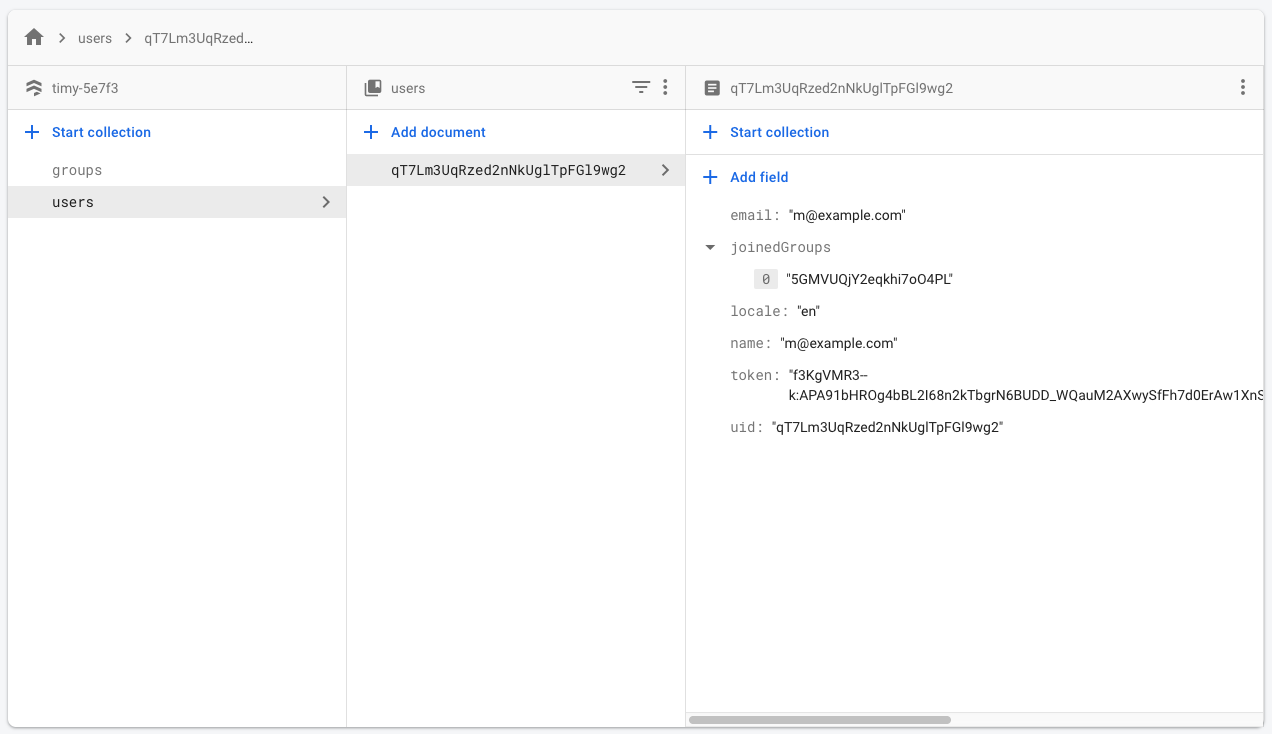This screenshot has width=1272, height=734.
Task: Open the document three-dot options menu
Action: (1242, 88)
